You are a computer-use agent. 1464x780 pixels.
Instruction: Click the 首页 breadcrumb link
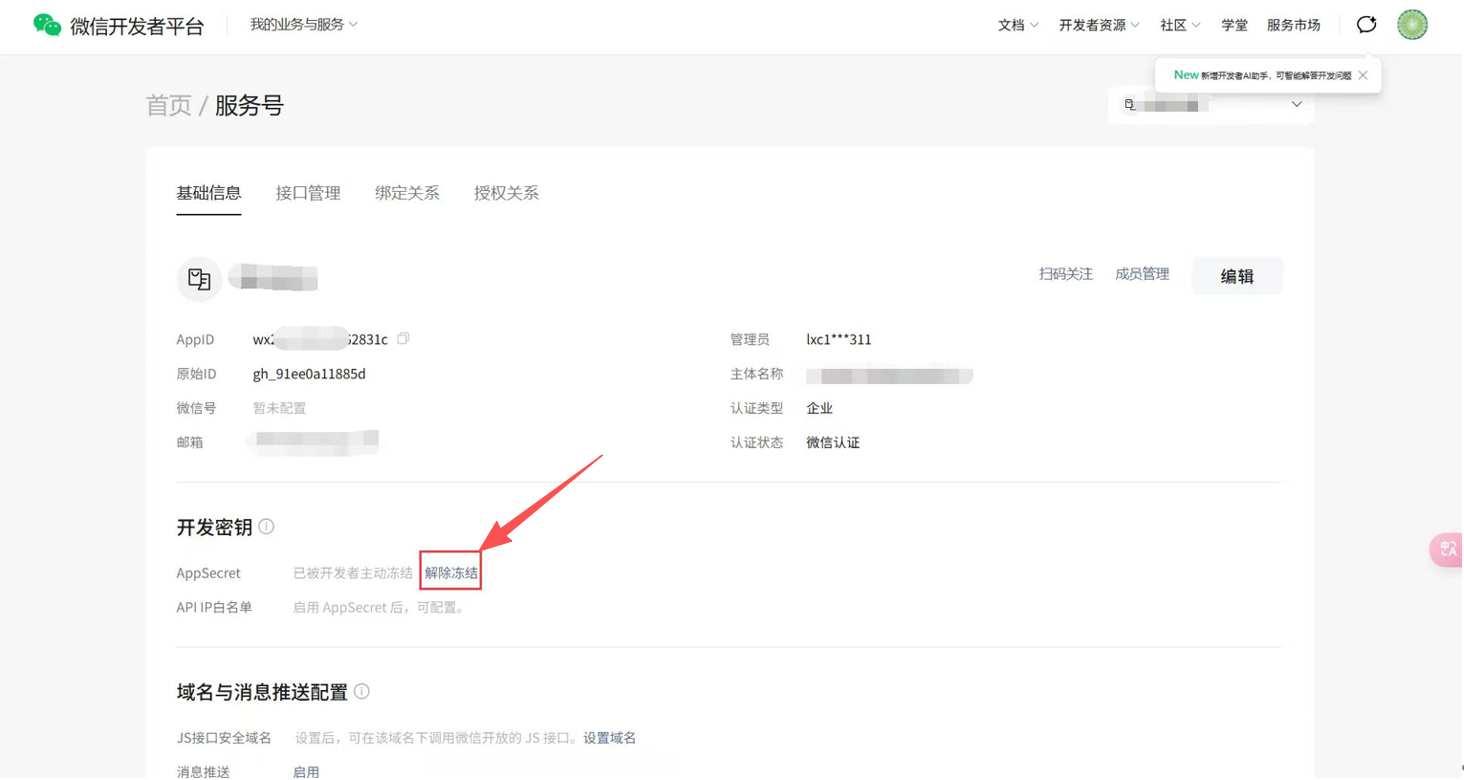(x=169, y=105)
